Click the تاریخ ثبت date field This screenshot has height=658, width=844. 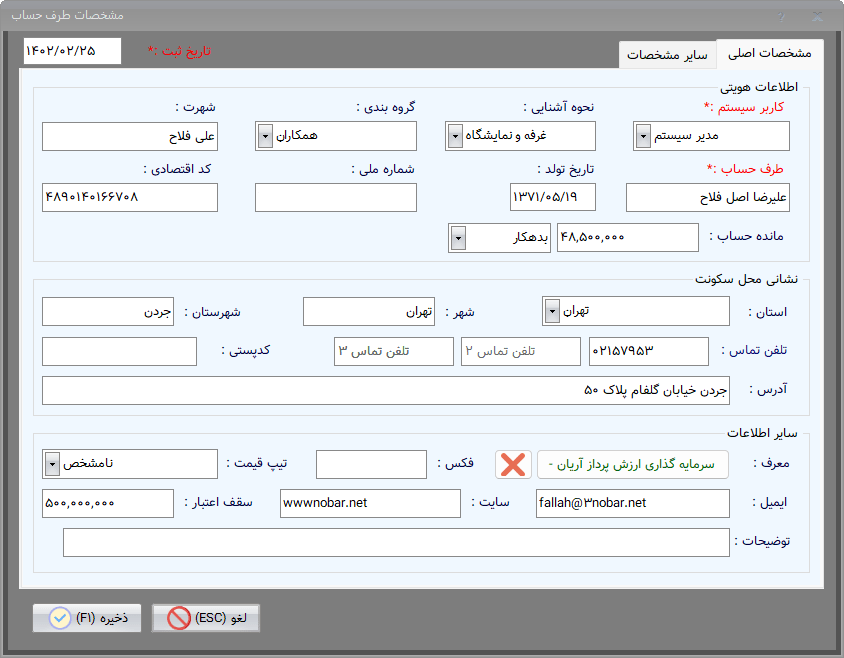pyautogui.click(x=72, y=51)
